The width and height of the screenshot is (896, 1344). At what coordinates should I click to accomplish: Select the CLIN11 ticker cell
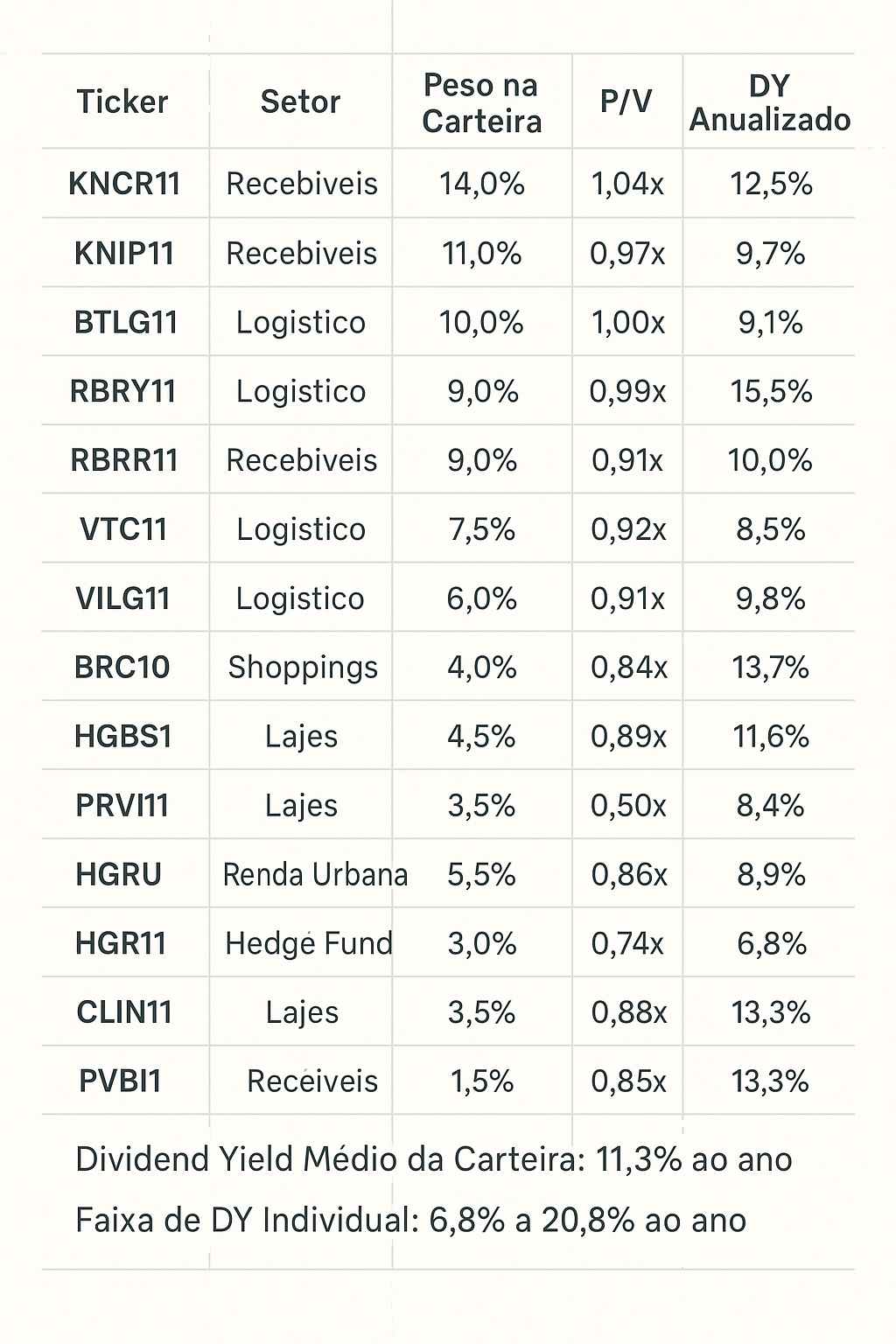click(122, 1013)
